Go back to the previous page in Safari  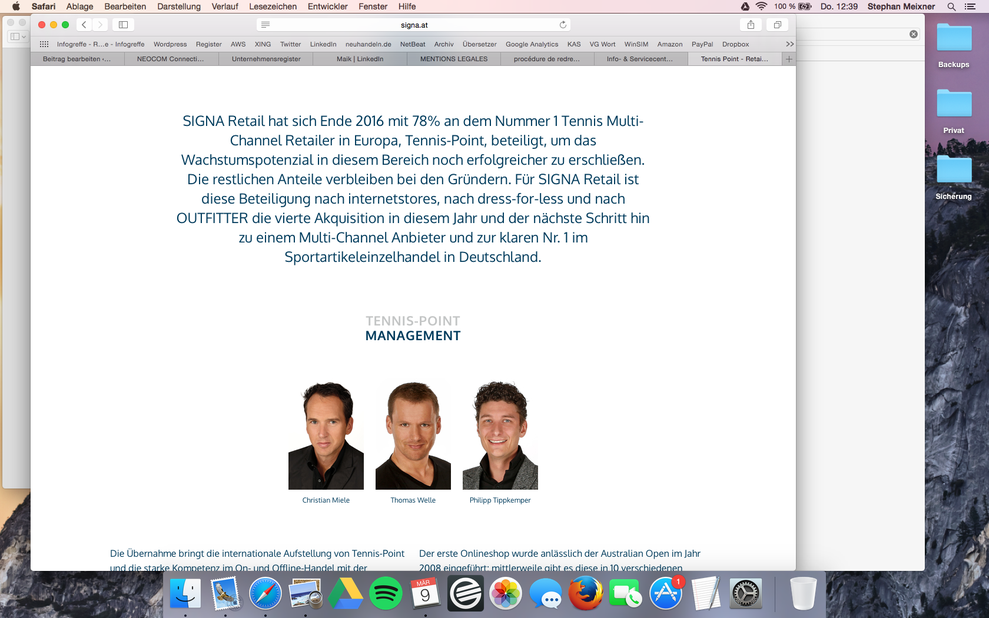(84, 25)
